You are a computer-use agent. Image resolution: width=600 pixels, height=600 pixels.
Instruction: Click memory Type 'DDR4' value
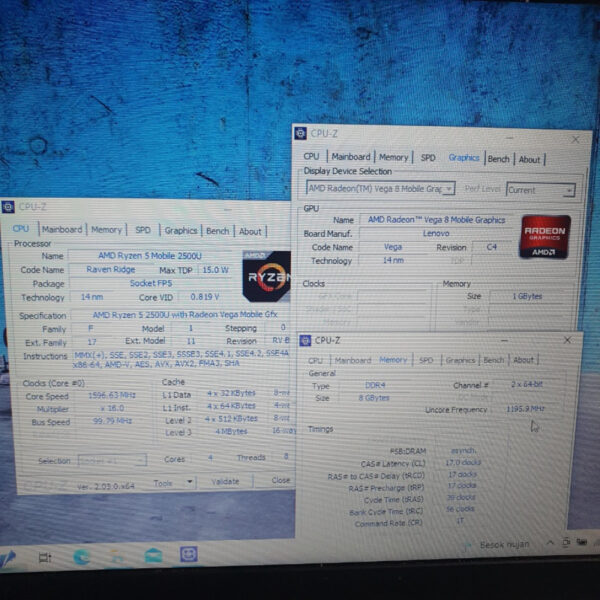375,385
